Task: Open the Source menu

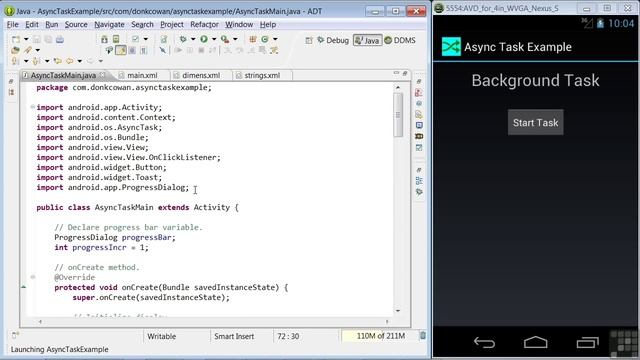Action: 76,24
